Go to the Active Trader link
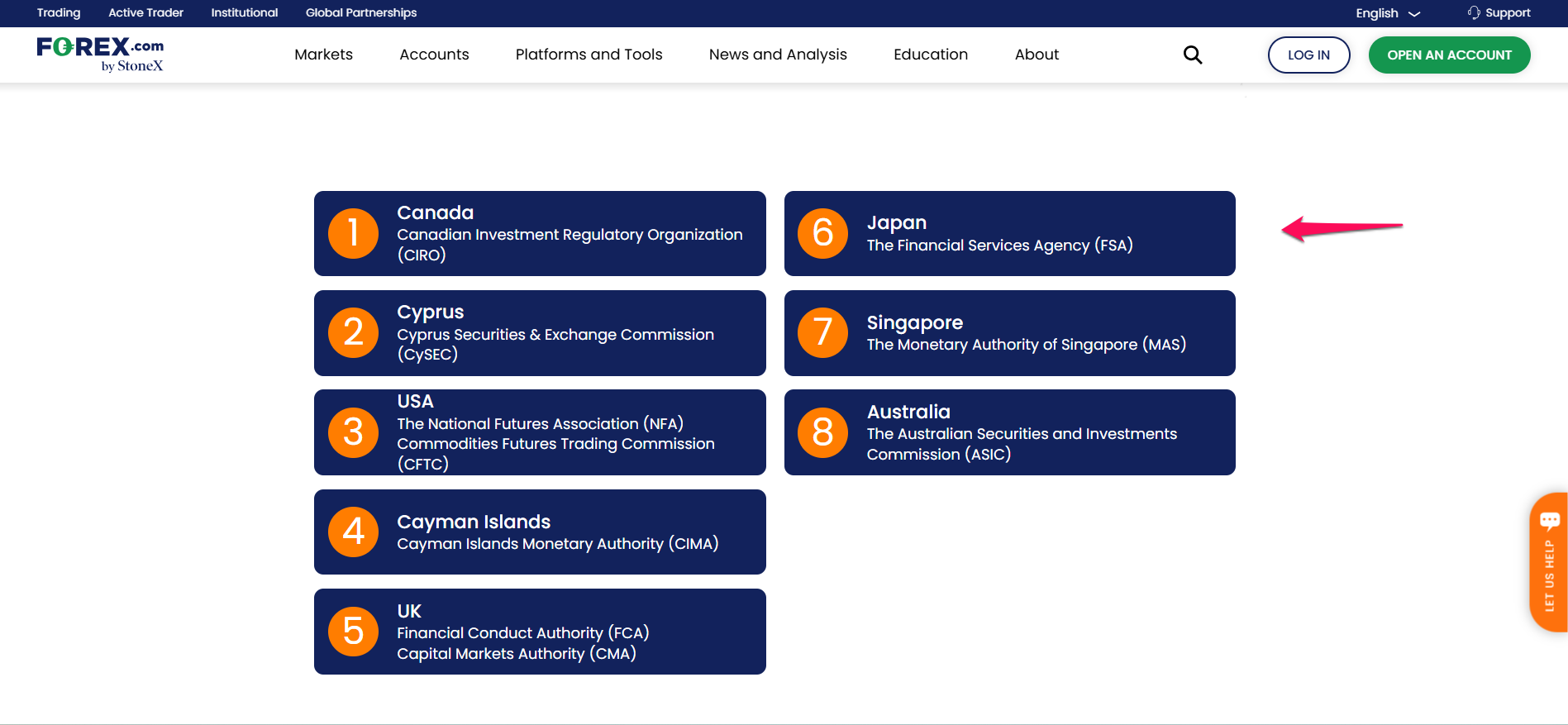The width and height of the screenshot is (1568, 725). [x=145, y=12]
